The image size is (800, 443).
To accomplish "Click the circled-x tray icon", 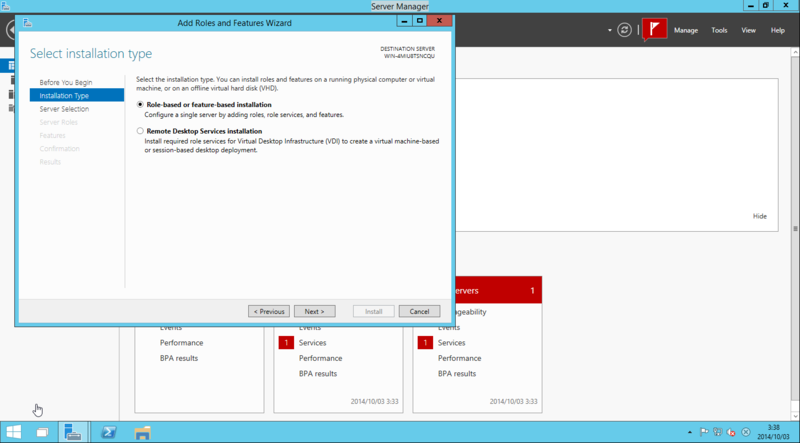I will click(745, 432).
